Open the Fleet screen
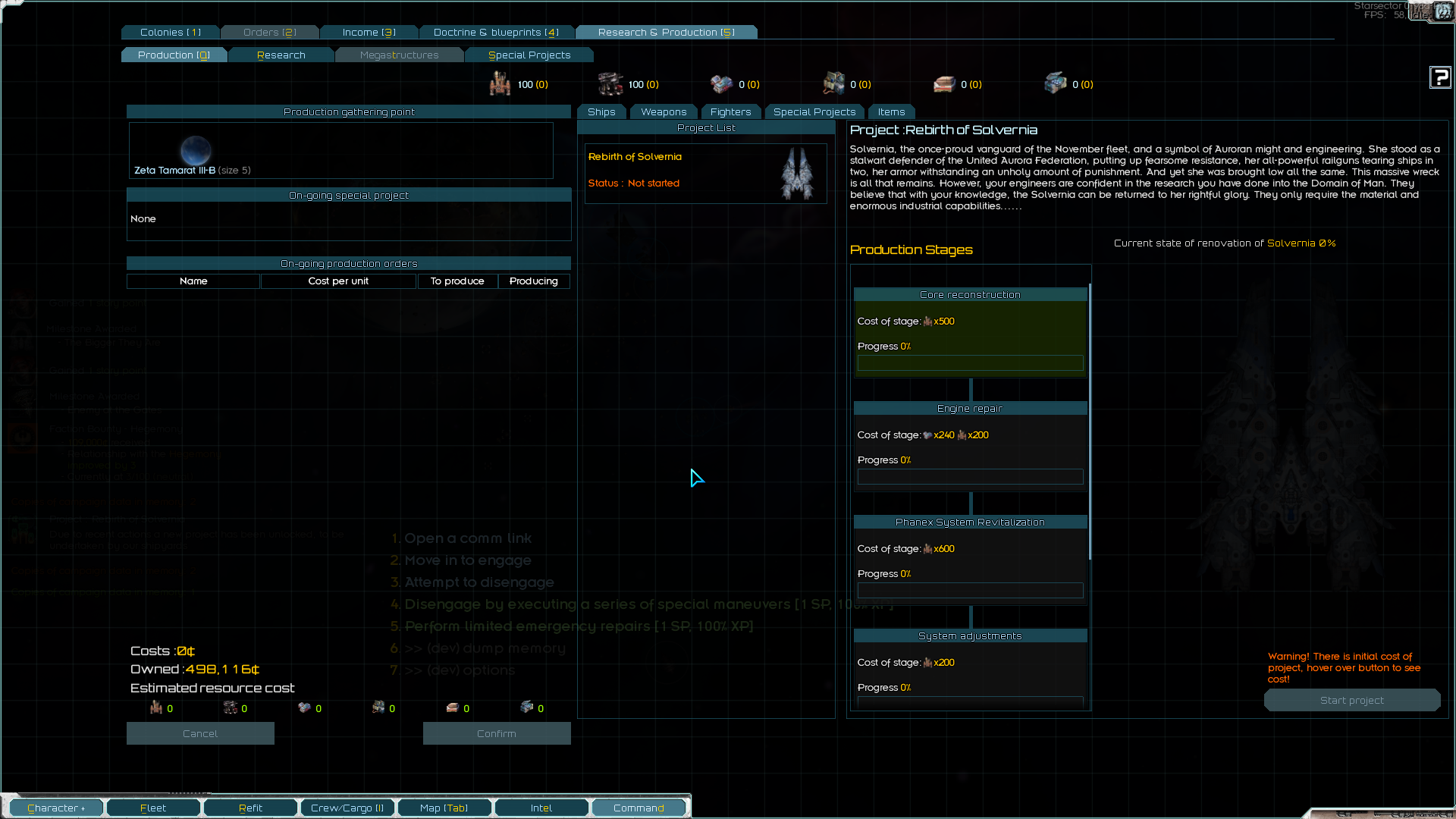Viewport: 1456px width, 819px height. click(x=153, y=808)
